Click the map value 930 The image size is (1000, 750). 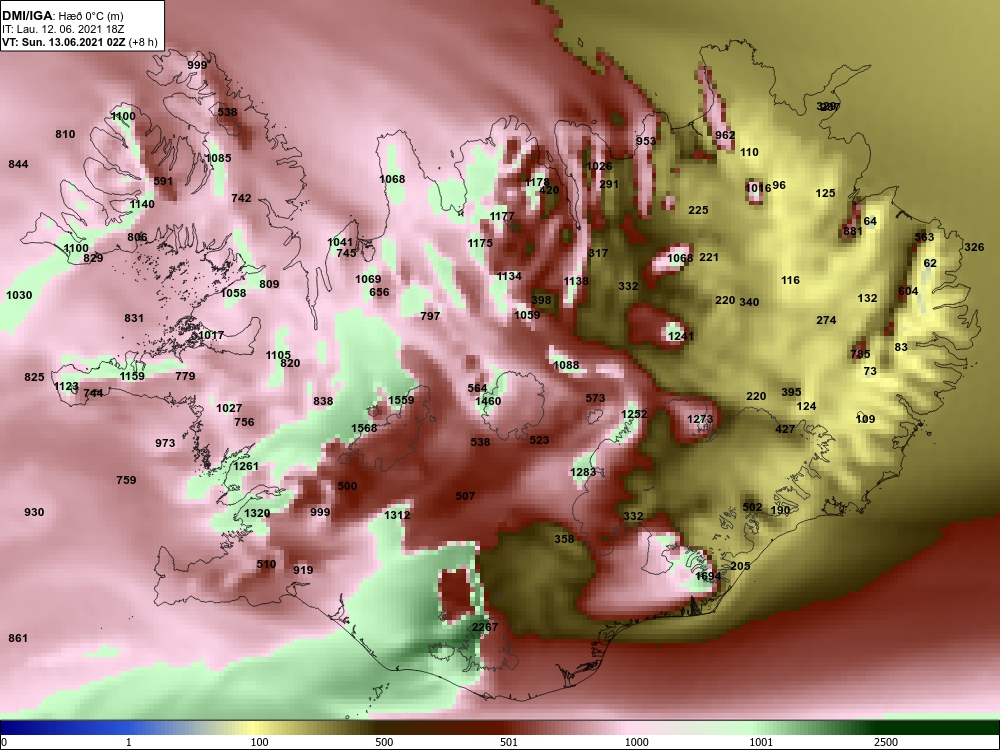[x=34, y=512]
